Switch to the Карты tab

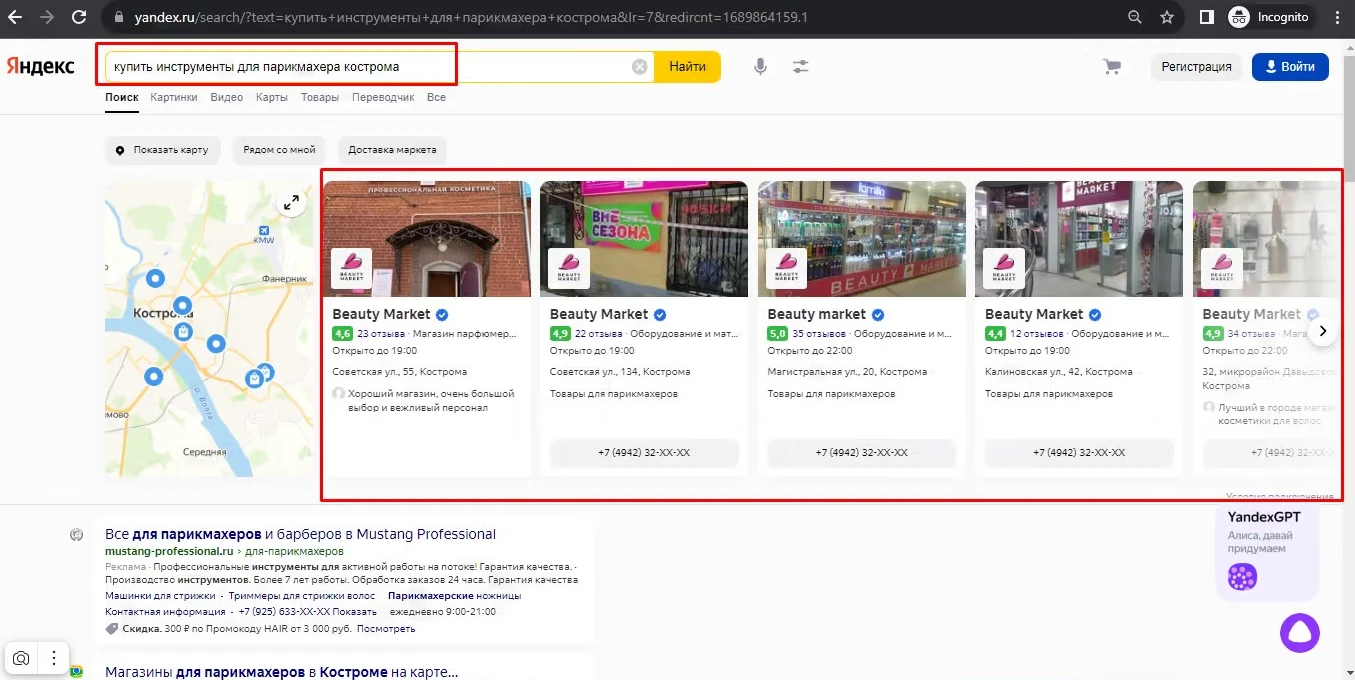pyautogui.click(x=272, y=97)
